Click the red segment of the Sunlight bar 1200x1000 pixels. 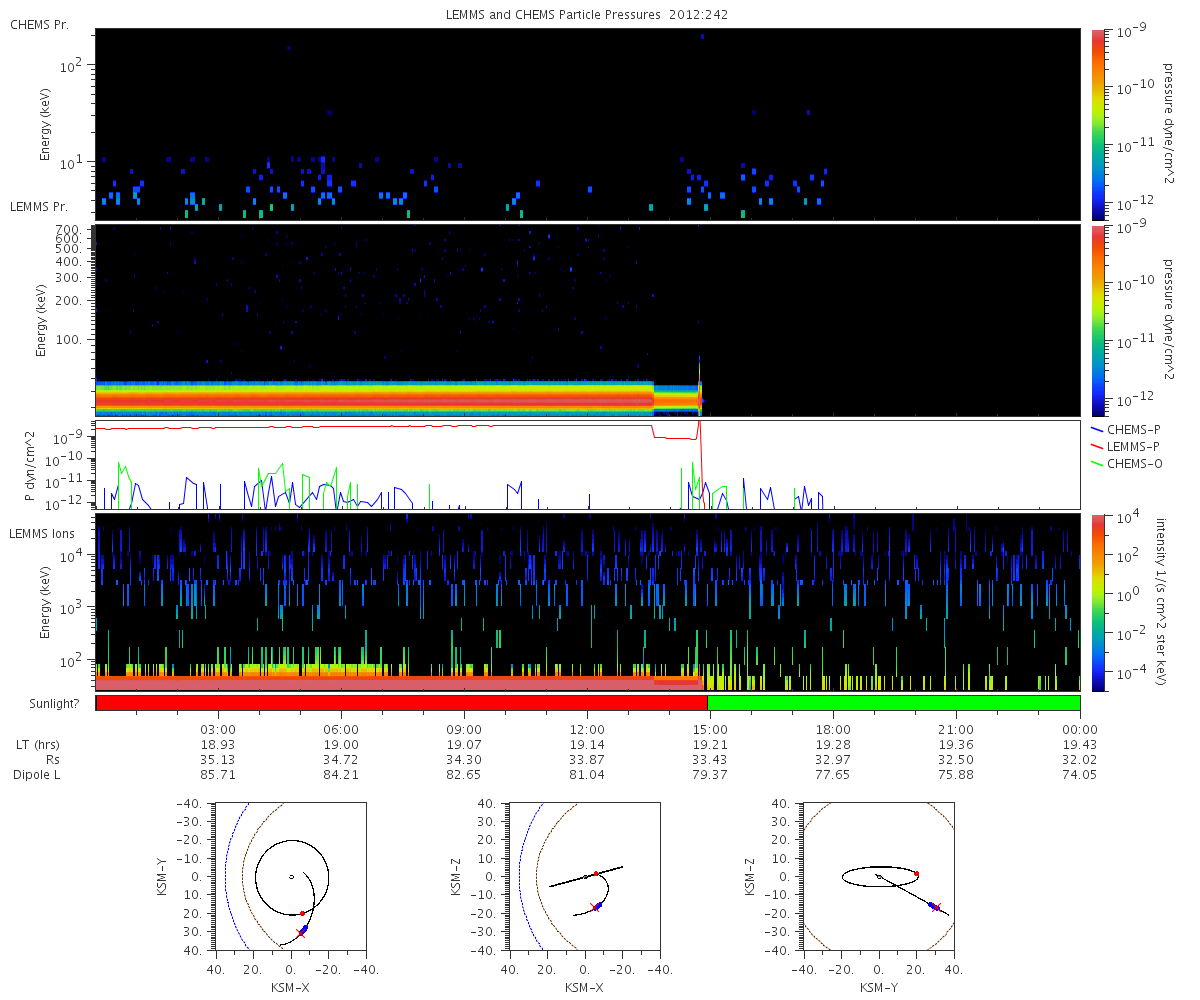(x=400, y=703)
